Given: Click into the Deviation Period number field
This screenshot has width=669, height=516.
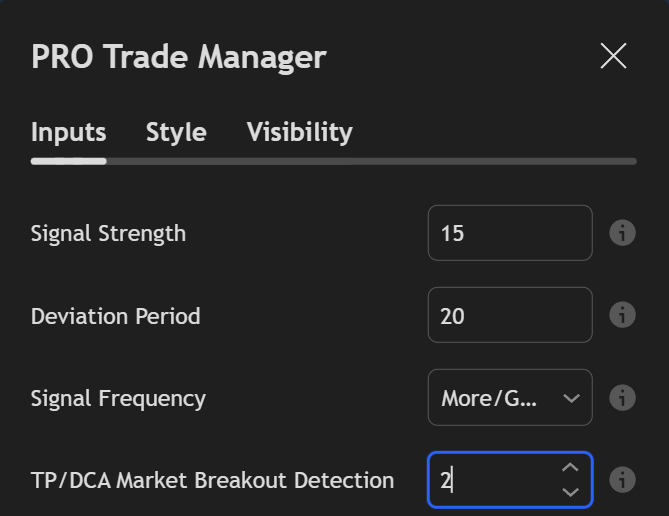Looking at the screenshot, I should coord(509,316).
